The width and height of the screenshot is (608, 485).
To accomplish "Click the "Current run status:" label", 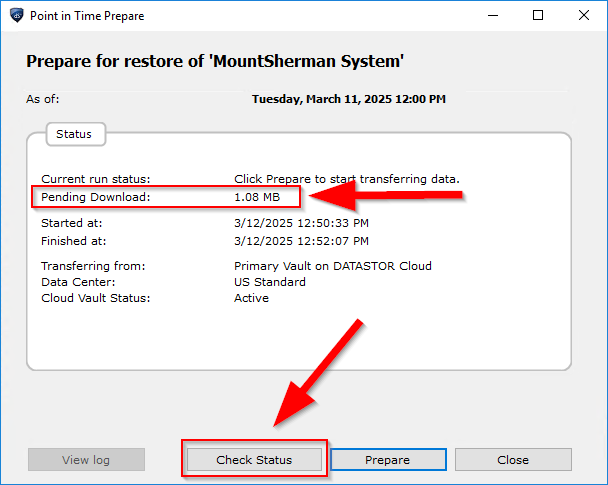I will pyautogui.click(x=96, y=179).
